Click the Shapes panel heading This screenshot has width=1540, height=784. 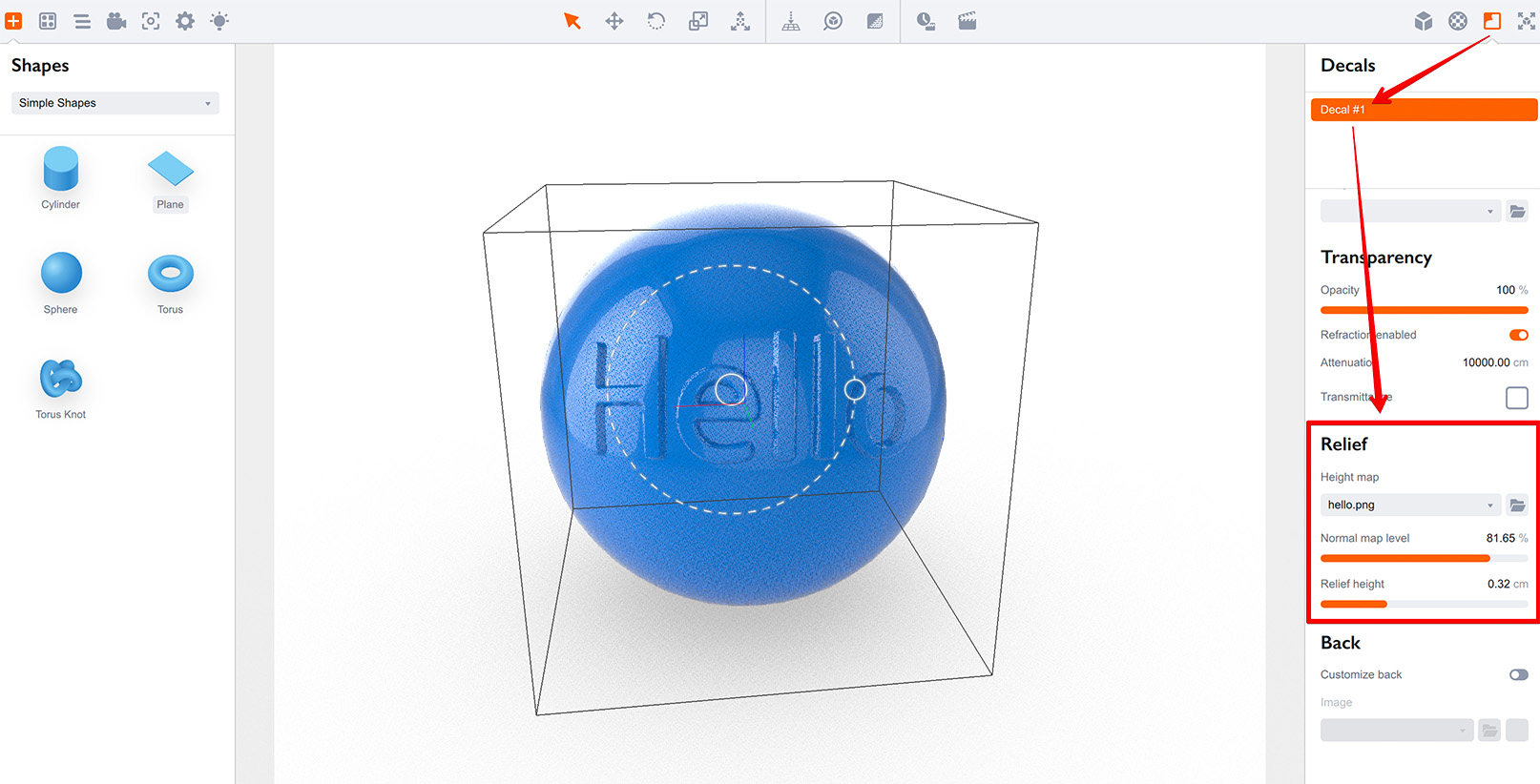pyautogui.click(x=40, y=66)
